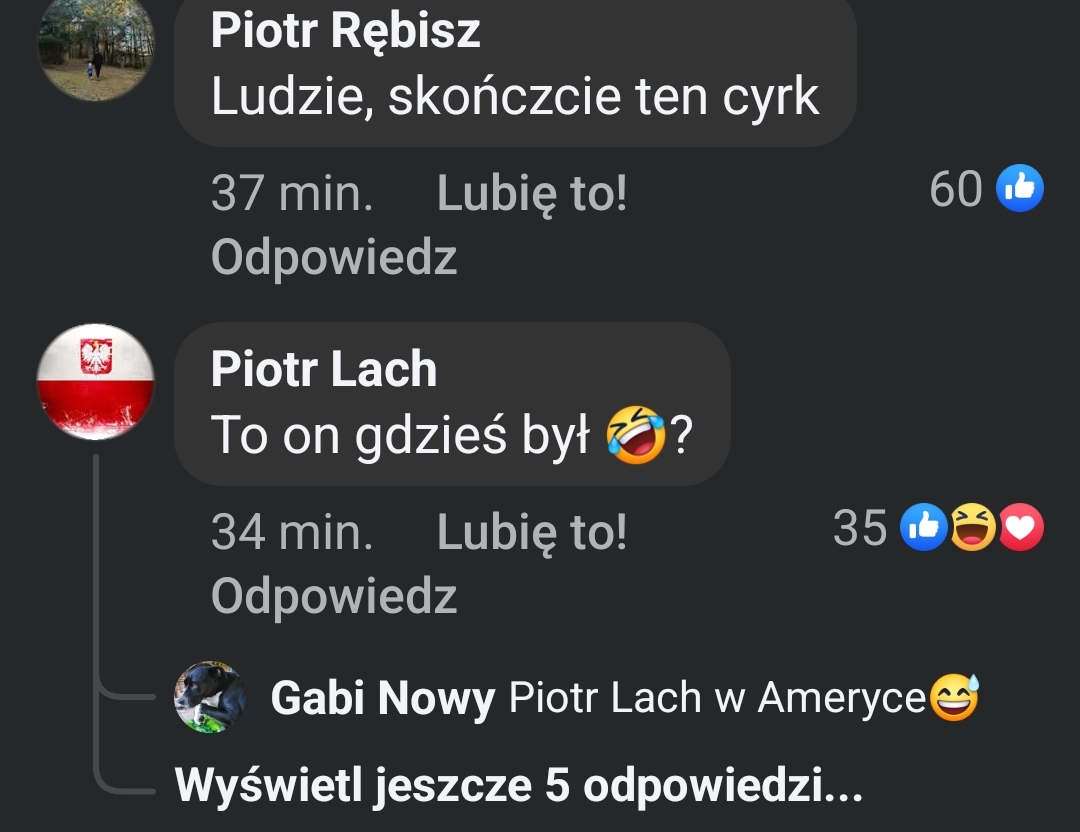Open Piotr Rębisz's forest profile picture
Screen dimensions: 1080x832
coord(95,45)
